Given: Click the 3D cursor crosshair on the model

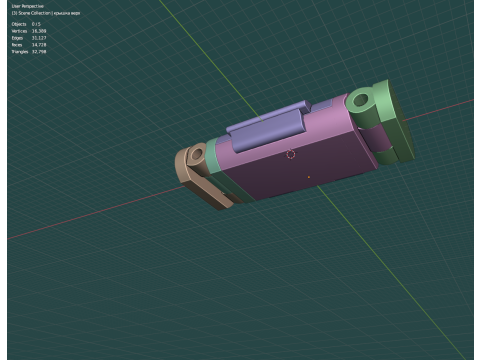Looking at the screenshot, I should (291, 154).
